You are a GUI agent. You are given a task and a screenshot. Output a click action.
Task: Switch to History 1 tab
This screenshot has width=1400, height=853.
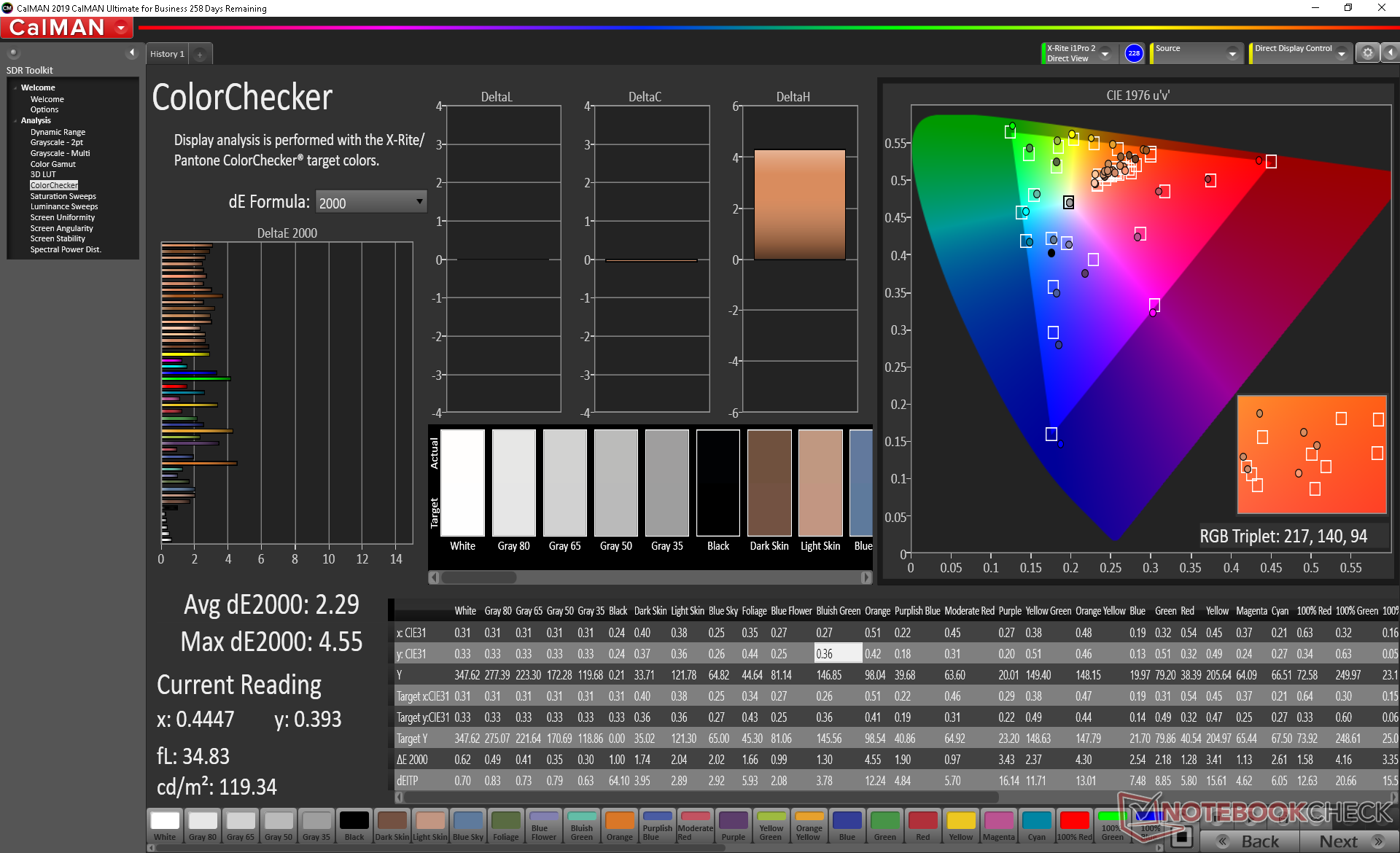(x=167, y=54)
